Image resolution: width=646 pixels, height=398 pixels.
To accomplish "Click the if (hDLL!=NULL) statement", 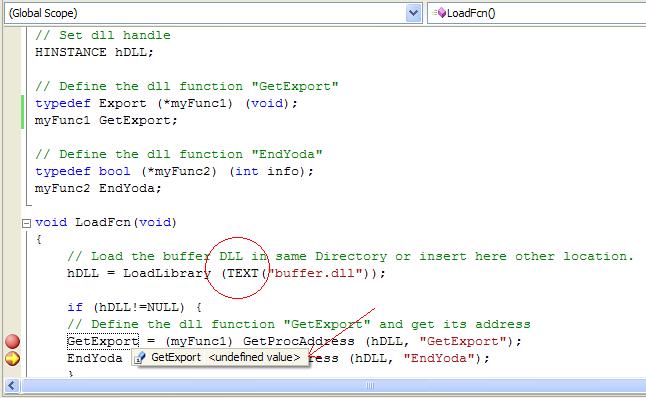I will coord(134,307).
